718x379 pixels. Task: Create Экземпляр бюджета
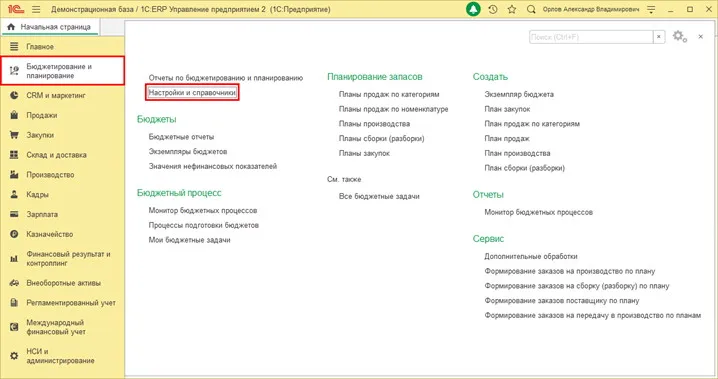pos(519,94)
